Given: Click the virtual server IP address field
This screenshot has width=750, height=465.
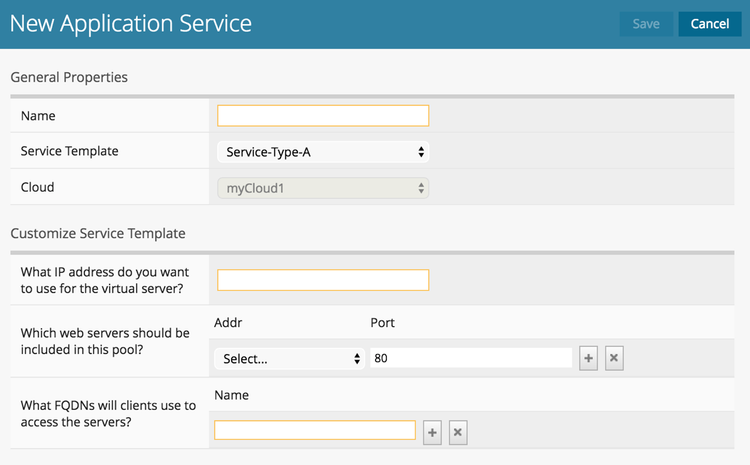Looking at the screenshot, I should (x=323, y=280).
